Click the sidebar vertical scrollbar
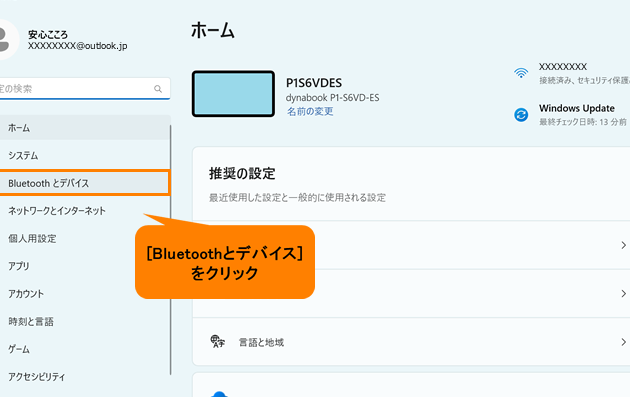The image size is (630, 397). tap(171, 249)
